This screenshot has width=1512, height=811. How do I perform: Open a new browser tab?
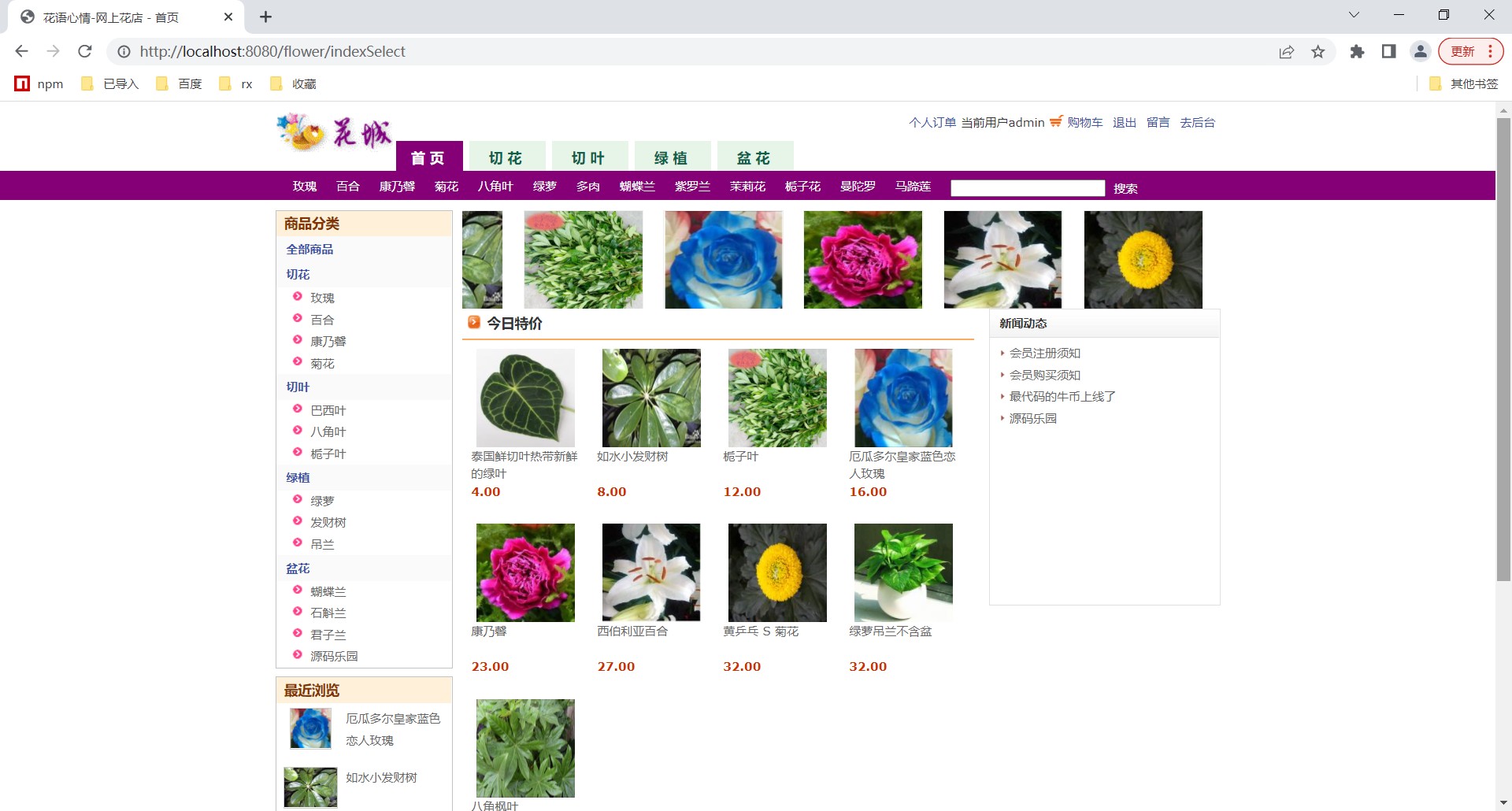tap(265, 17)
